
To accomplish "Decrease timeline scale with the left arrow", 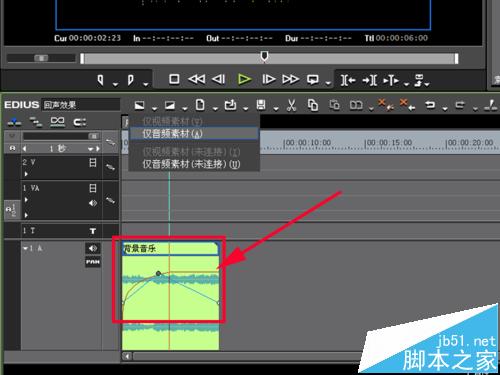I will pyautogui.click(x=25, y=149).
